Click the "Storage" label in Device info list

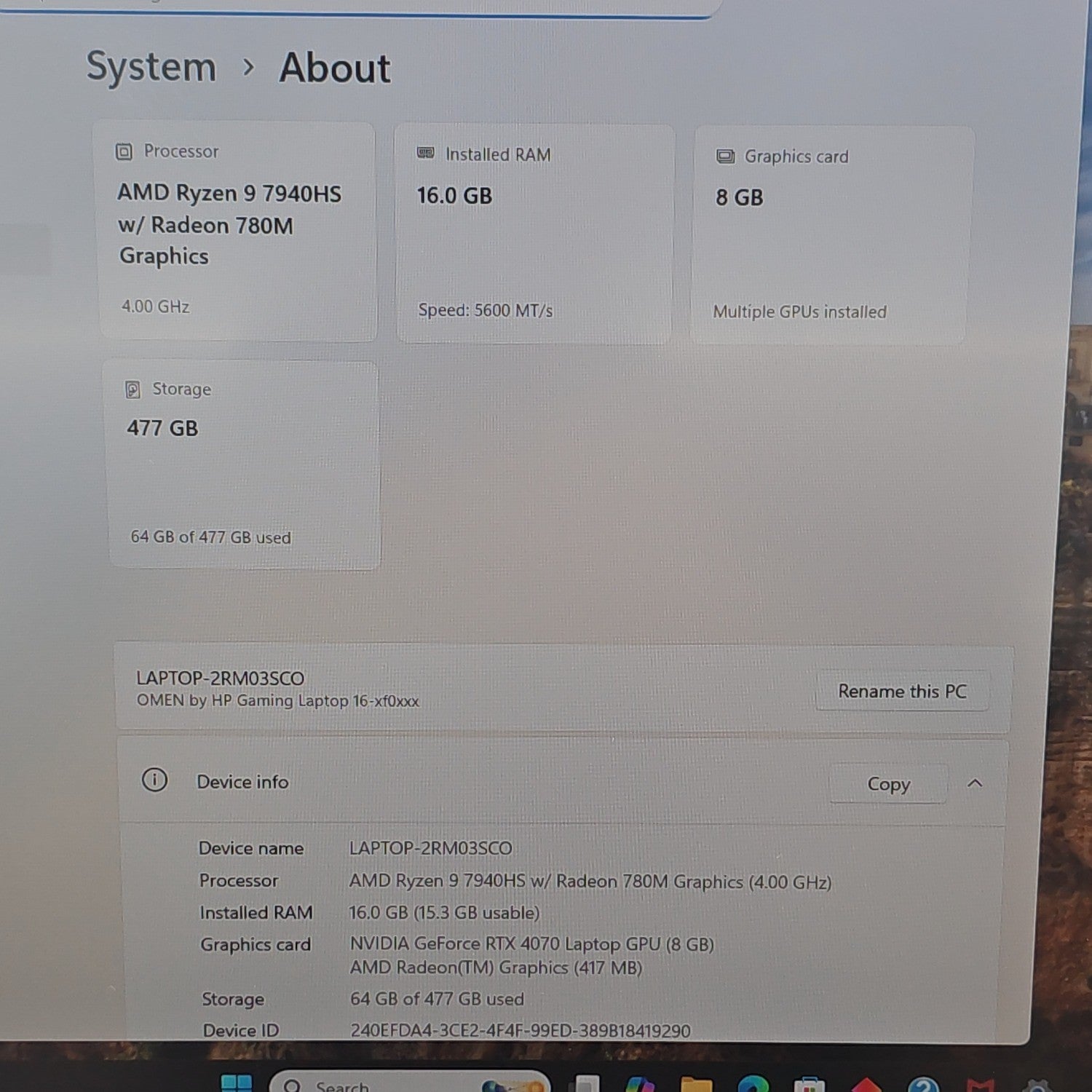tap(233, 1000)
